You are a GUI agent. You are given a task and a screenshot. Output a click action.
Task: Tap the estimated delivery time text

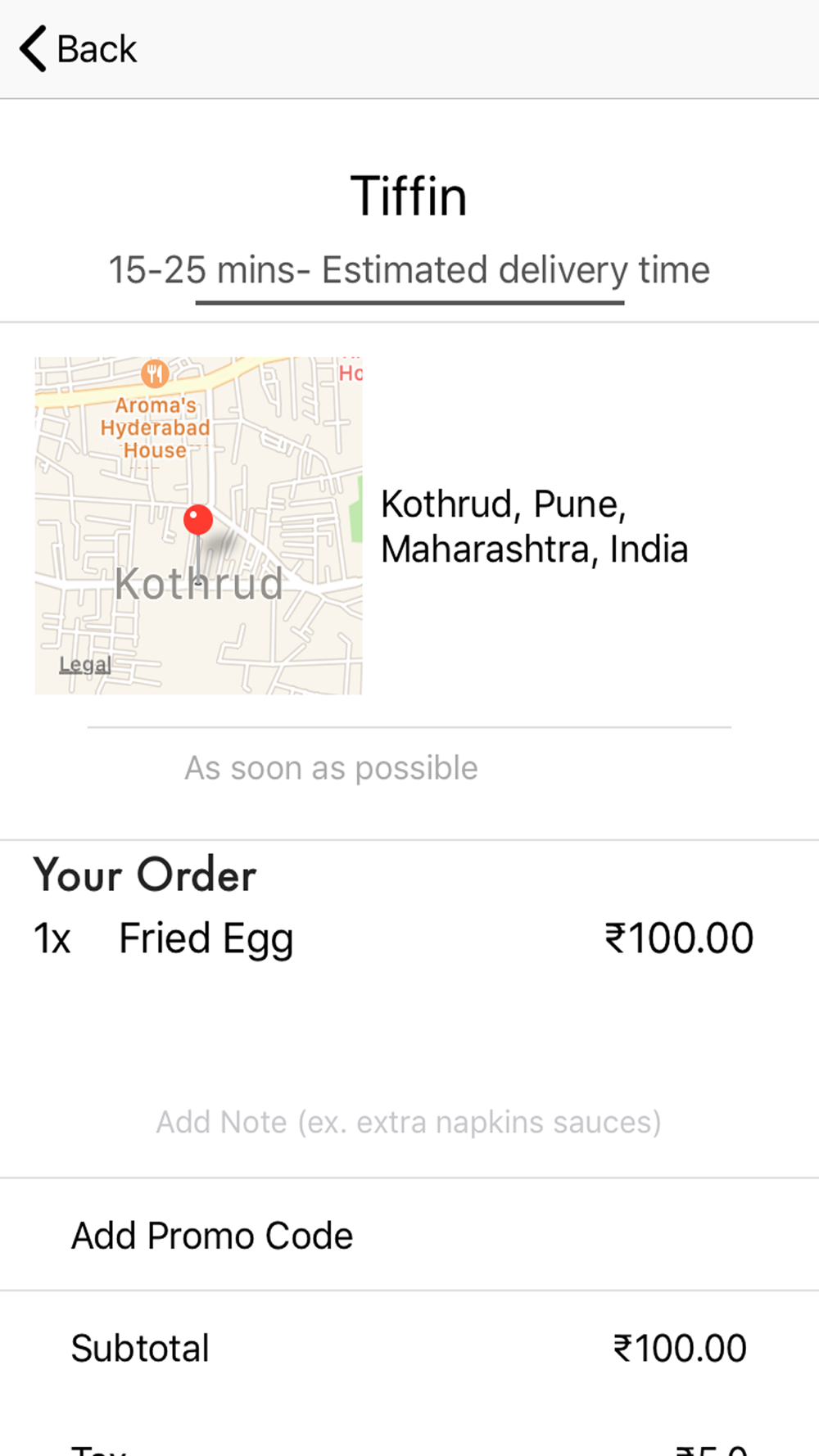409,270
